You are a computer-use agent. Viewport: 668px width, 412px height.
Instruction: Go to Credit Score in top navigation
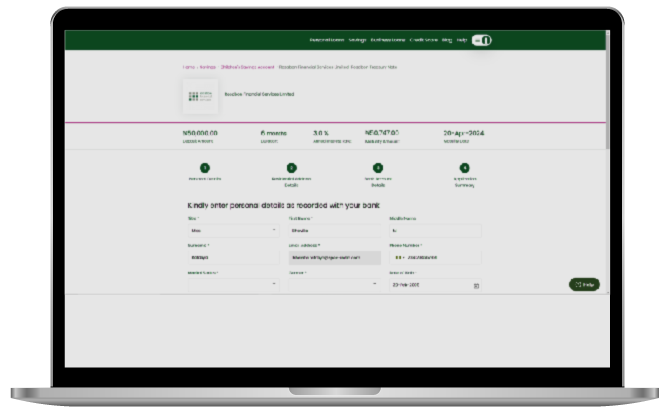[423, 40]
